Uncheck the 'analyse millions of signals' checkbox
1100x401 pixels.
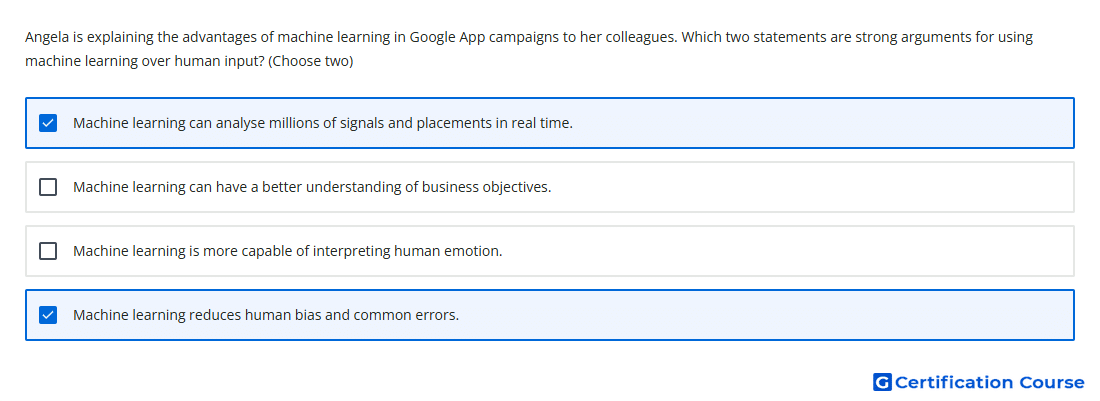click(x=48, y=123)
